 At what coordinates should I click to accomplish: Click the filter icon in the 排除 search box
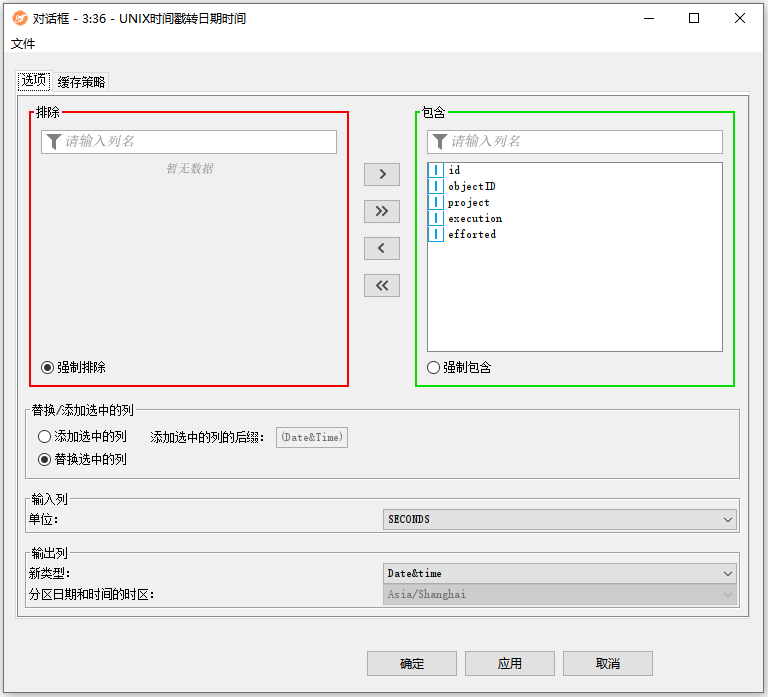tap(54, 142)
